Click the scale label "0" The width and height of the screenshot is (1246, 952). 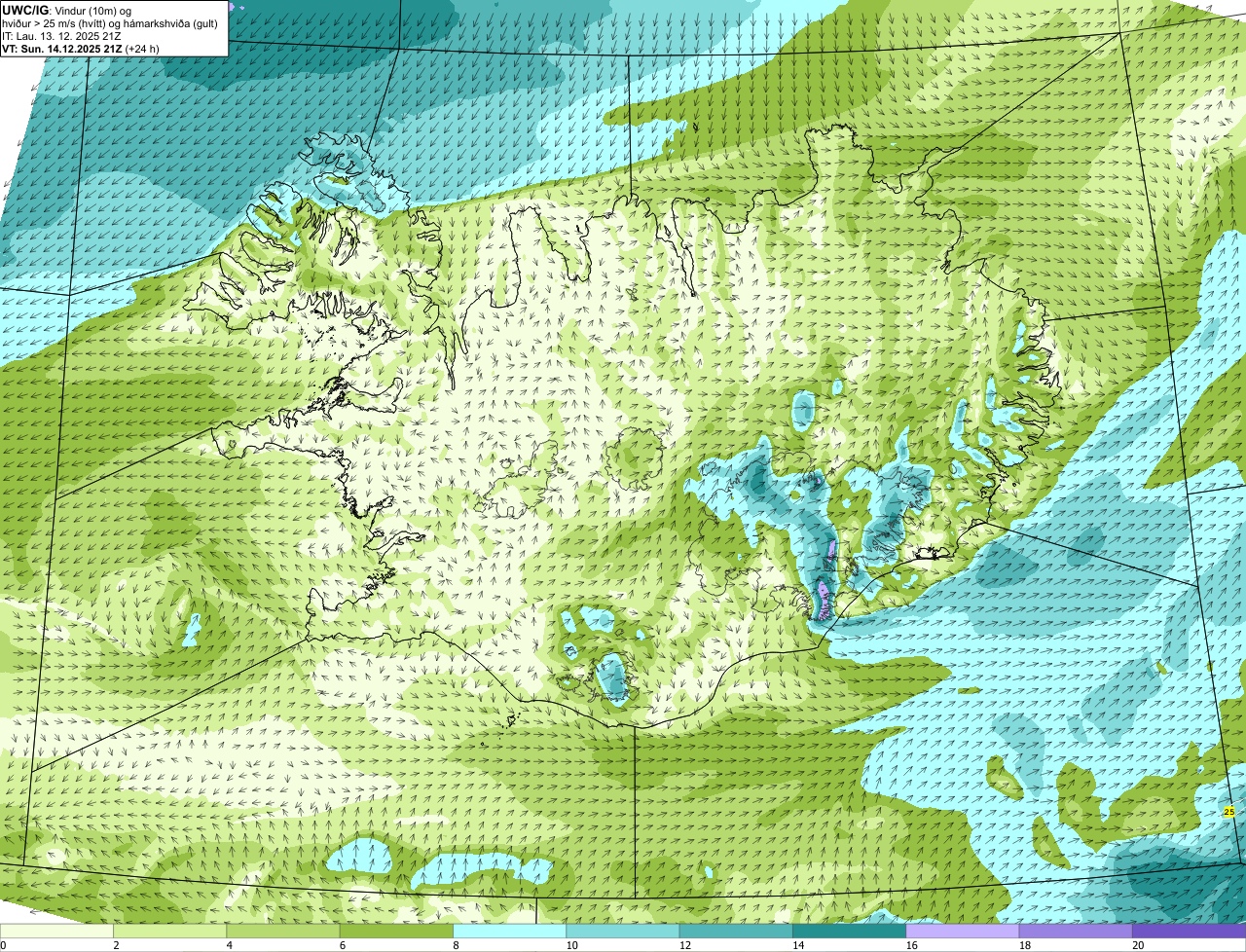3,944
